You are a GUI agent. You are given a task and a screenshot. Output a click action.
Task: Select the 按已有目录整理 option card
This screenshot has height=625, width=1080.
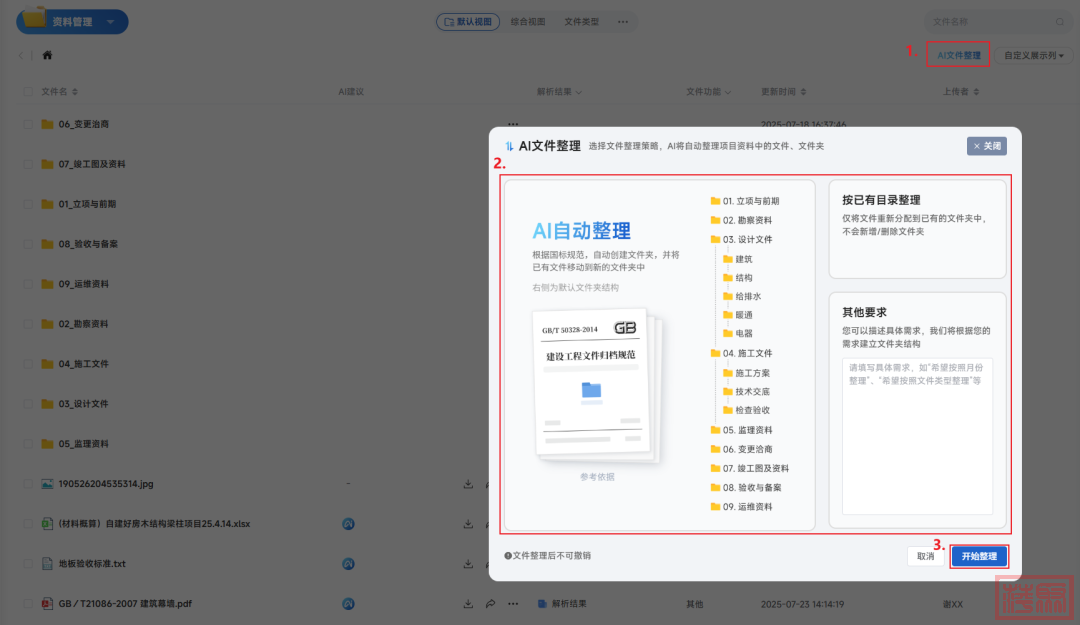tap(917, 228)
